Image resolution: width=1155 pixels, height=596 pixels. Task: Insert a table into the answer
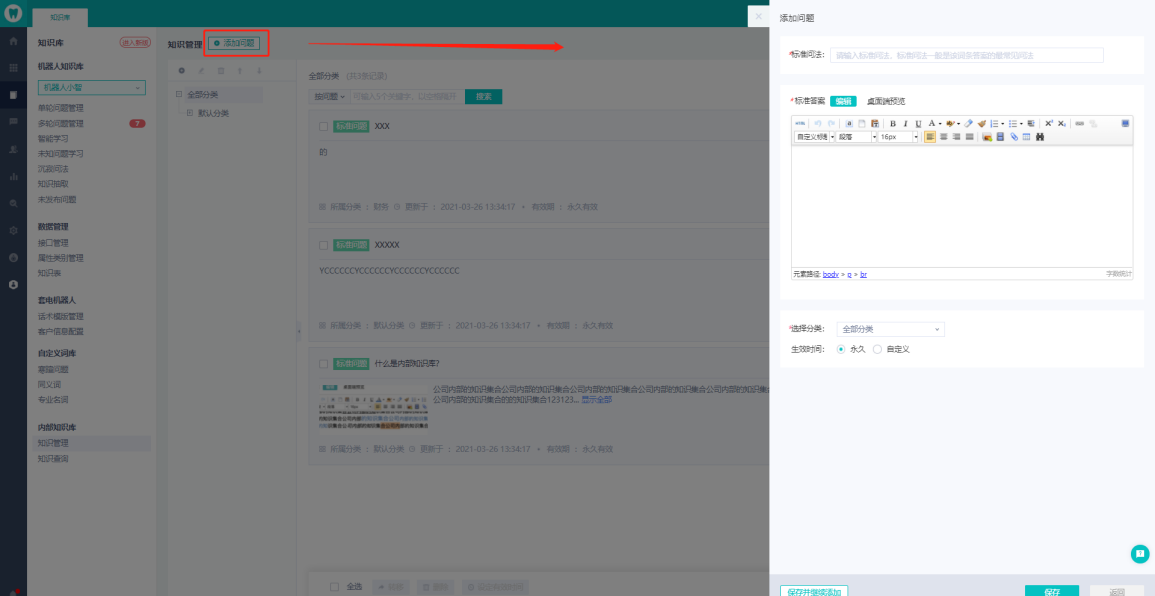pos(1026,137)
